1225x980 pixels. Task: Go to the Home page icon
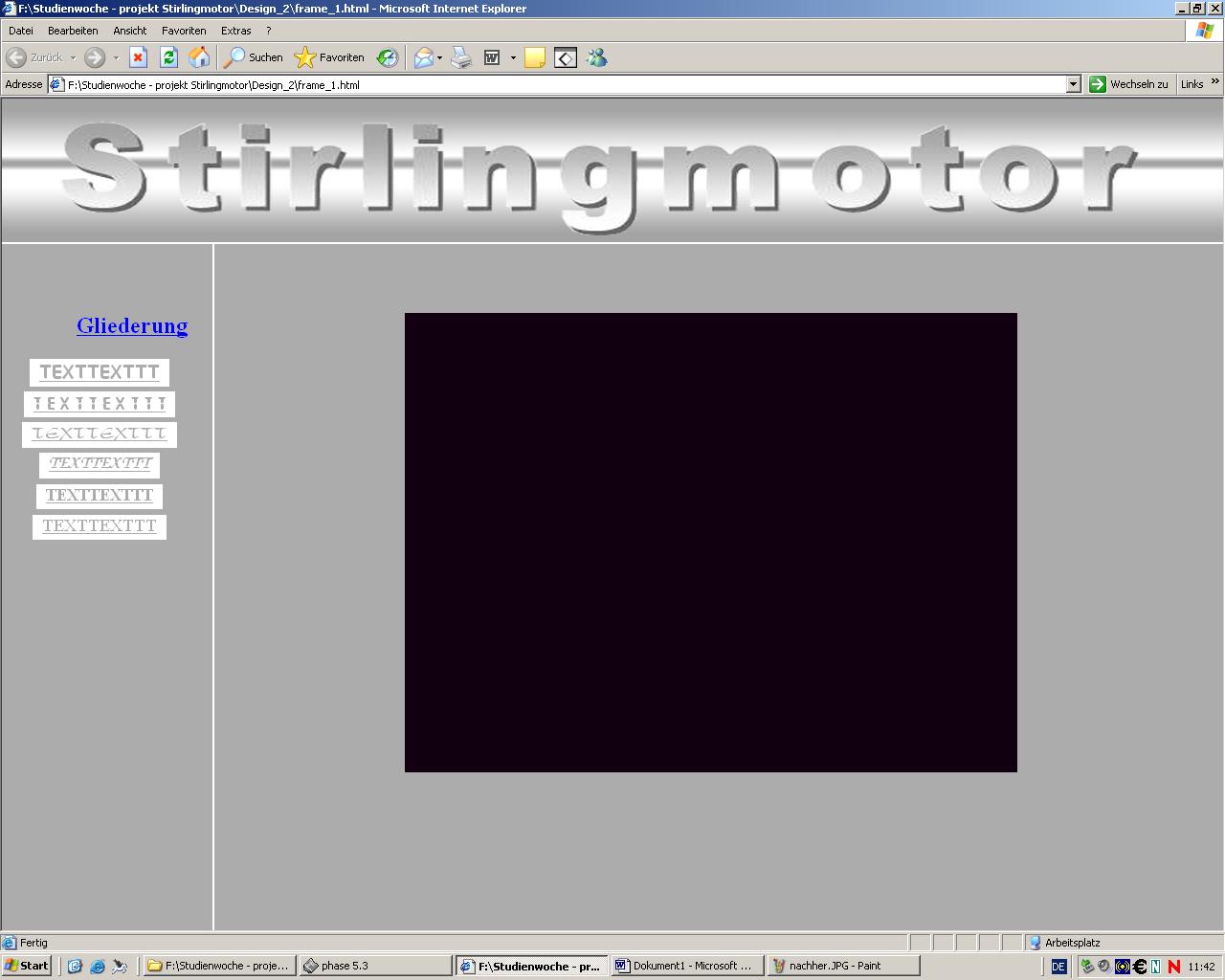[x=199, y=57]
